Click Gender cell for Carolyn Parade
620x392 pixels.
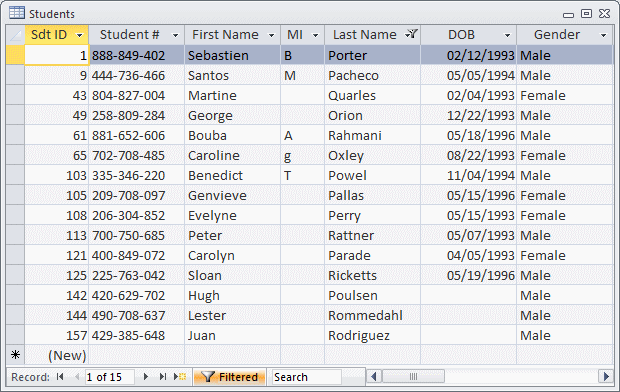(x=565, y=255)
